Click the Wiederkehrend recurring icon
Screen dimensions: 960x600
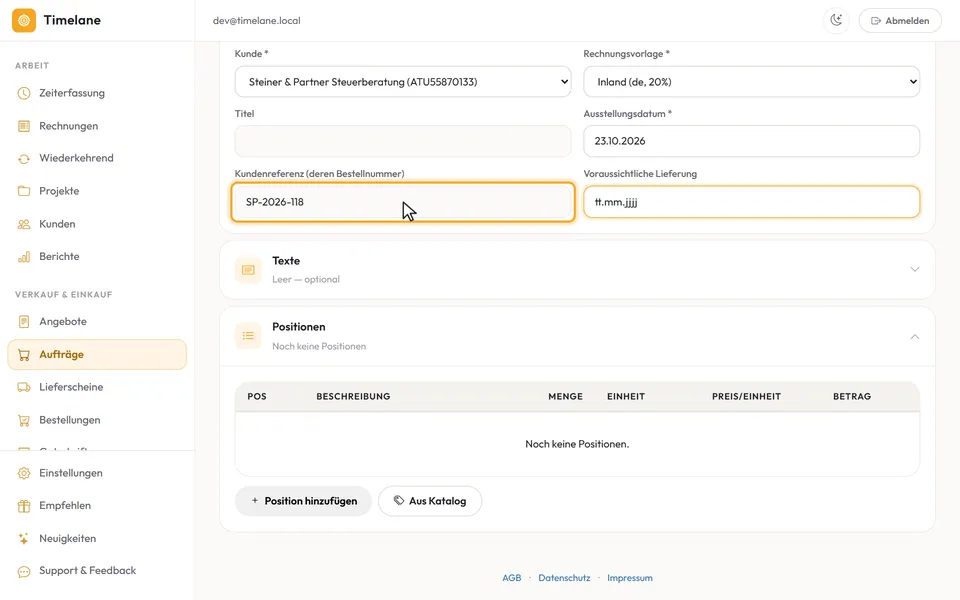(24, 159)
